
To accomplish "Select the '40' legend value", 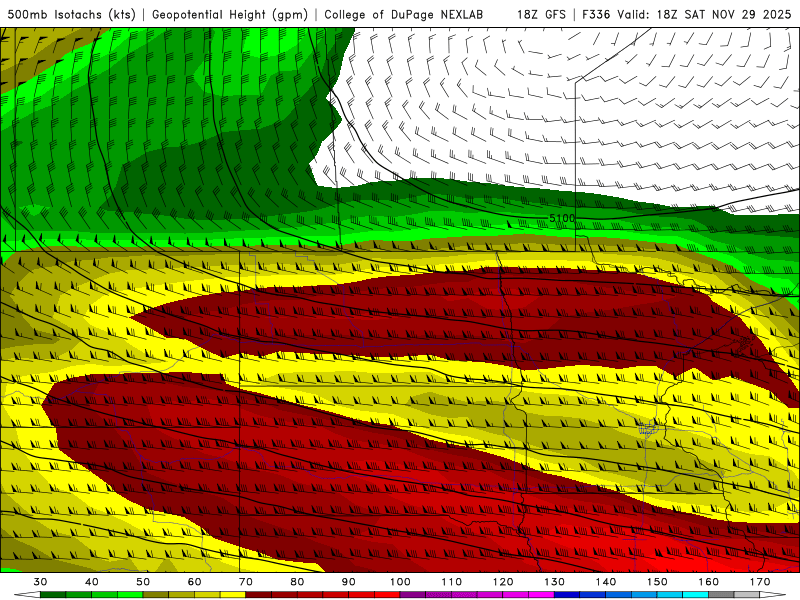I will (x=92, y=582).
